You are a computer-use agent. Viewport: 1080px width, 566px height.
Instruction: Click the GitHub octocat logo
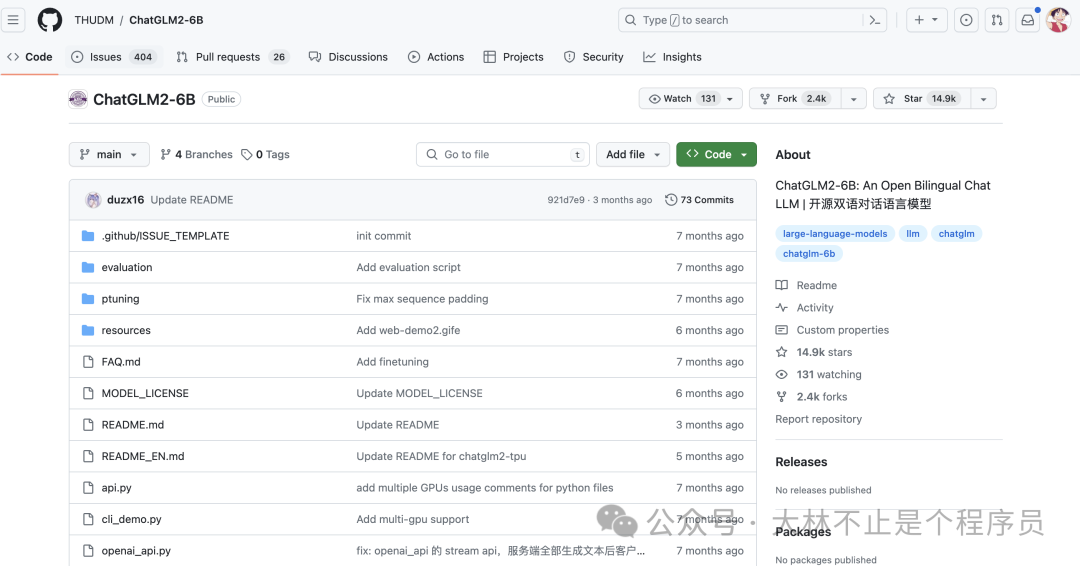[x=50, y=20]
